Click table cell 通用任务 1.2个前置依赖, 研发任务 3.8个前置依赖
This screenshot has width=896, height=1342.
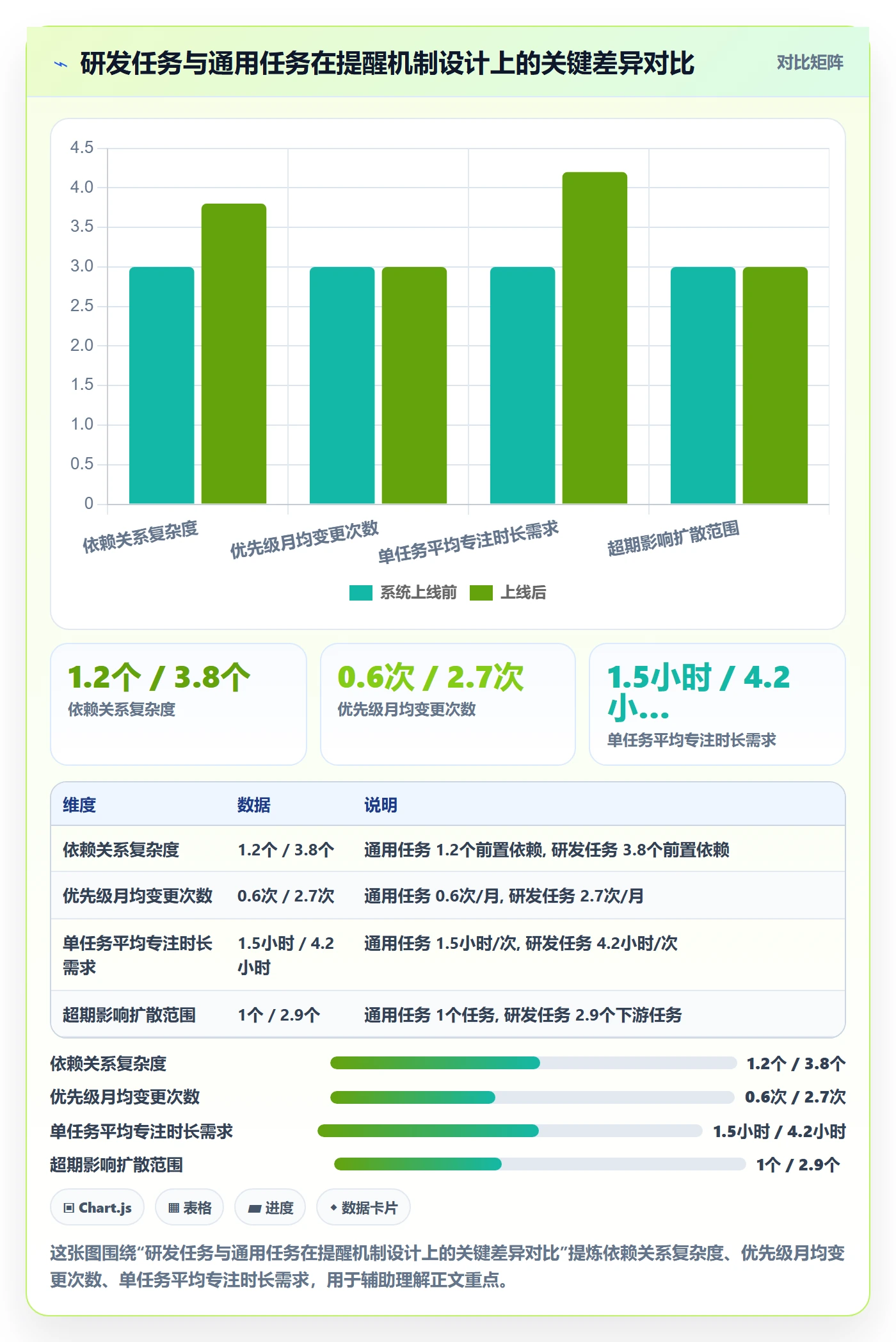pyautogui.click(x=547, y=850)
